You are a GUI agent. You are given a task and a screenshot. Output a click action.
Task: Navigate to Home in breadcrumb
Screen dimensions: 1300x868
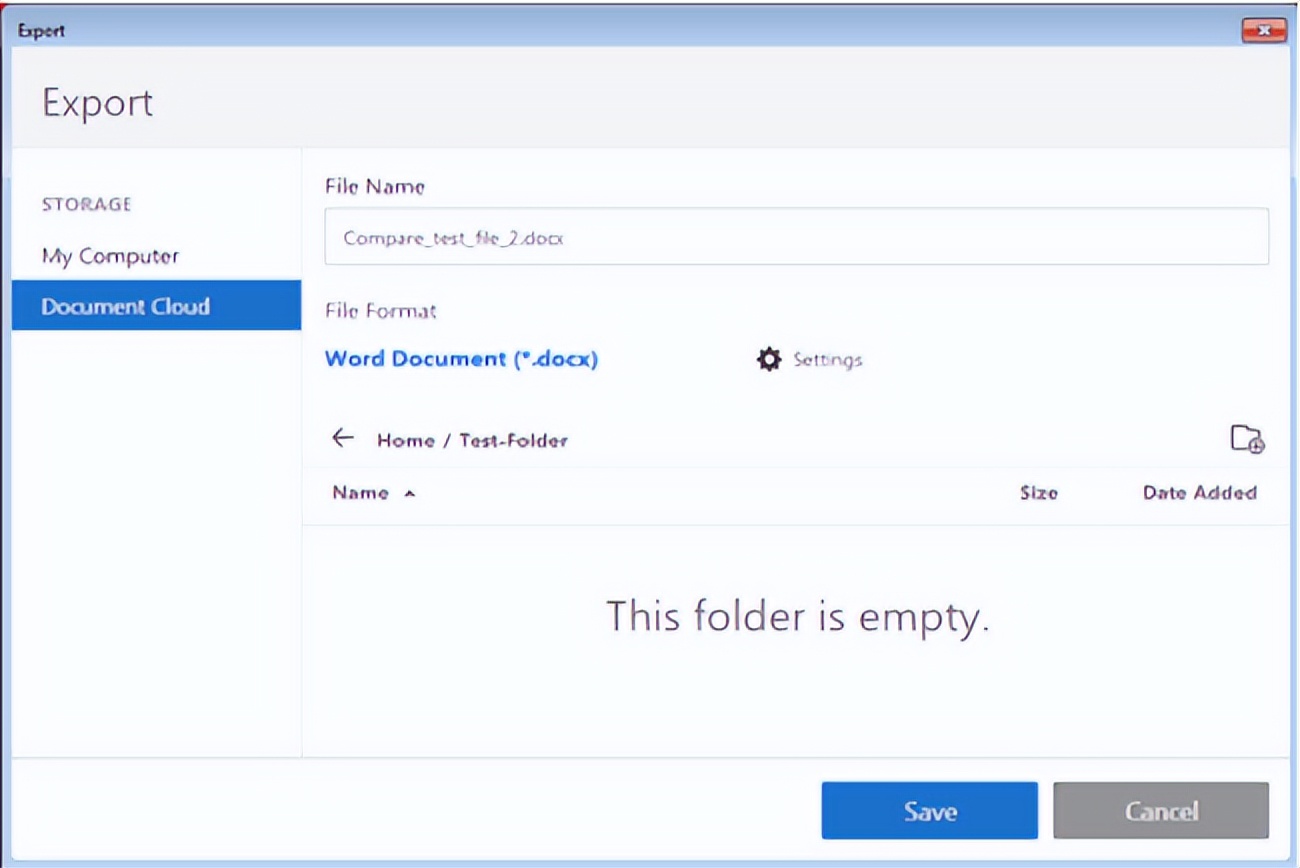(x=405, y=440)
